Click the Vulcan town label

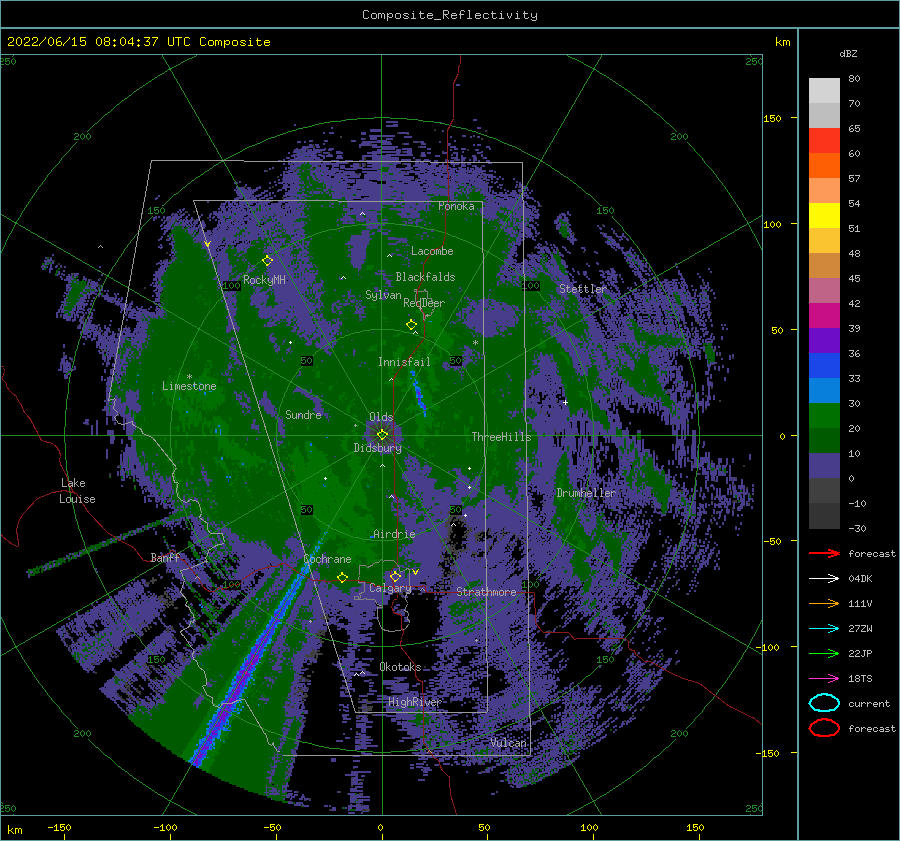pos(508,743)
